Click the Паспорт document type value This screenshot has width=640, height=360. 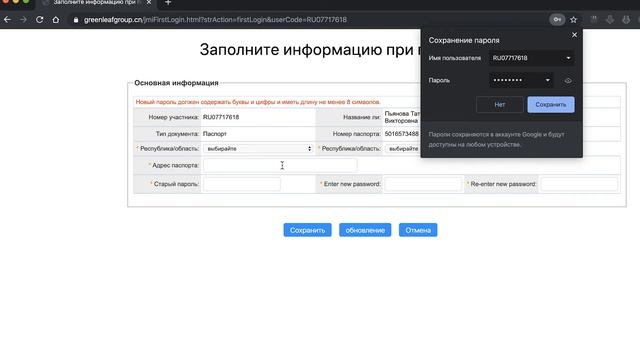215,134
